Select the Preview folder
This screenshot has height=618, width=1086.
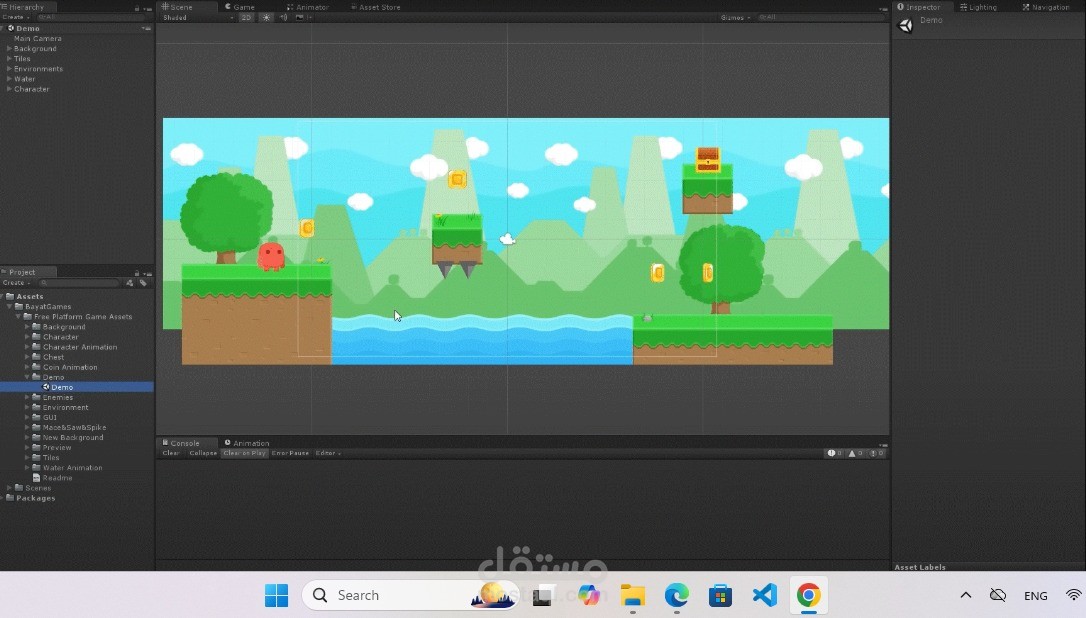57,448
